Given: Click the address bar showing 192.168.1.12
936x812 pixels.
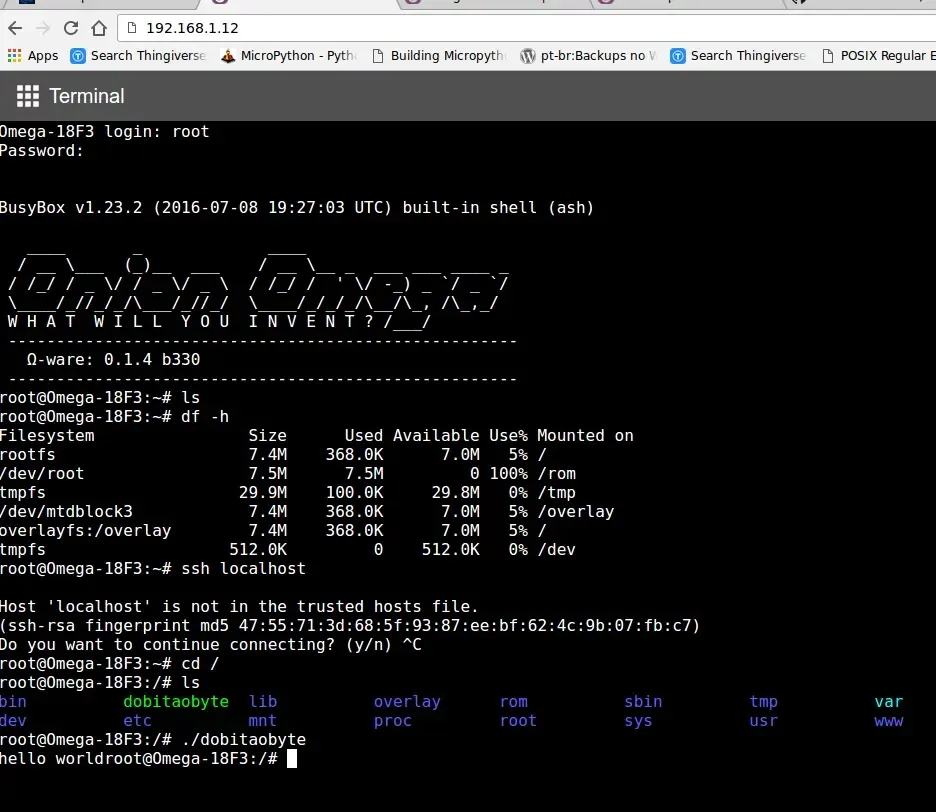Looking at the screenshot, I should pyautogui.click(x=525, y=28).
